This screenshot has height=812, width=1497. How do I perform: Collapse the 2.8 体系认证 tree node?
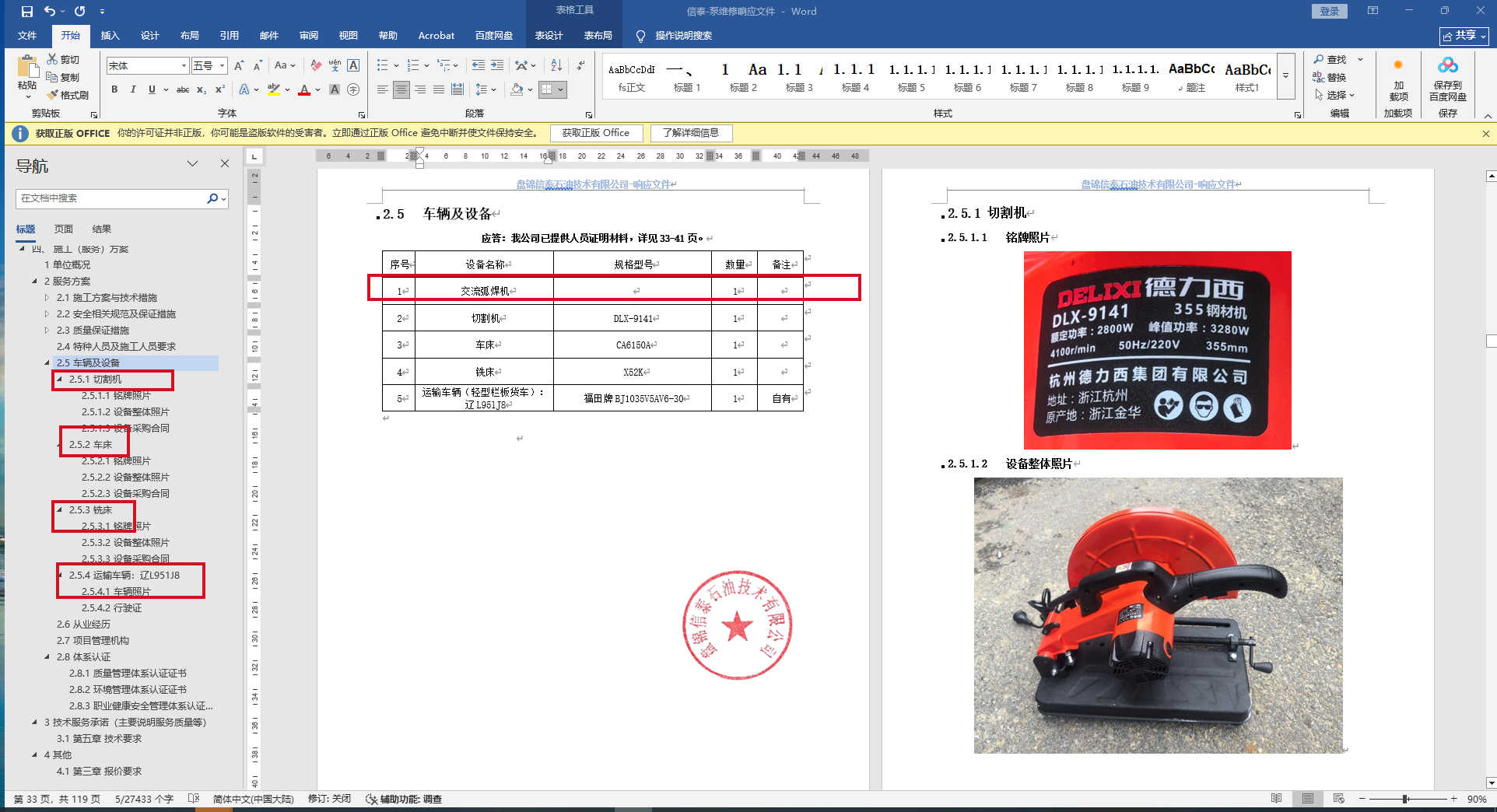[x=47, y=657]
